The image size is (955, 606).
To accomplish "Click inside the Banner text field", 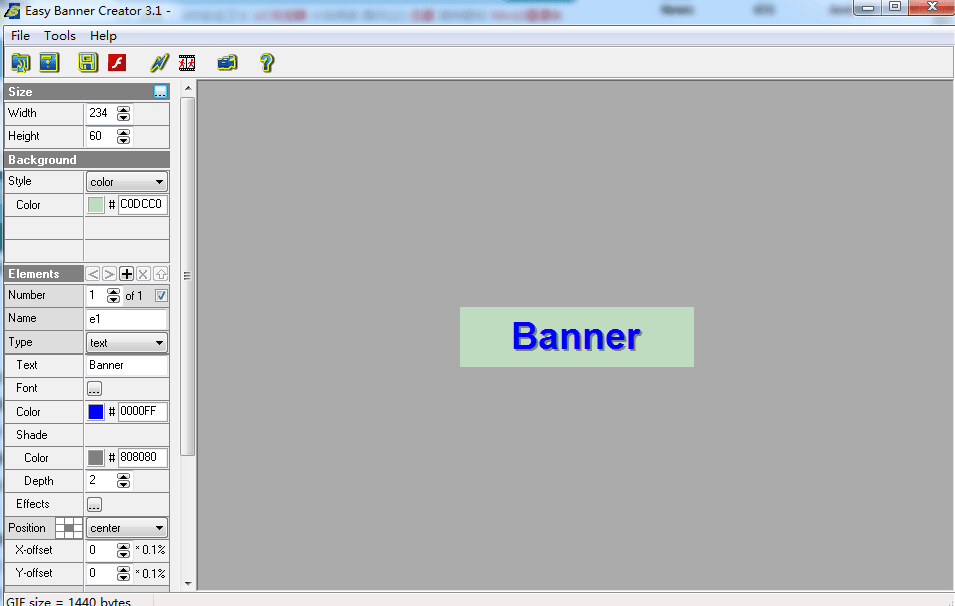I will pyautogui.click(x=127, y=365).
